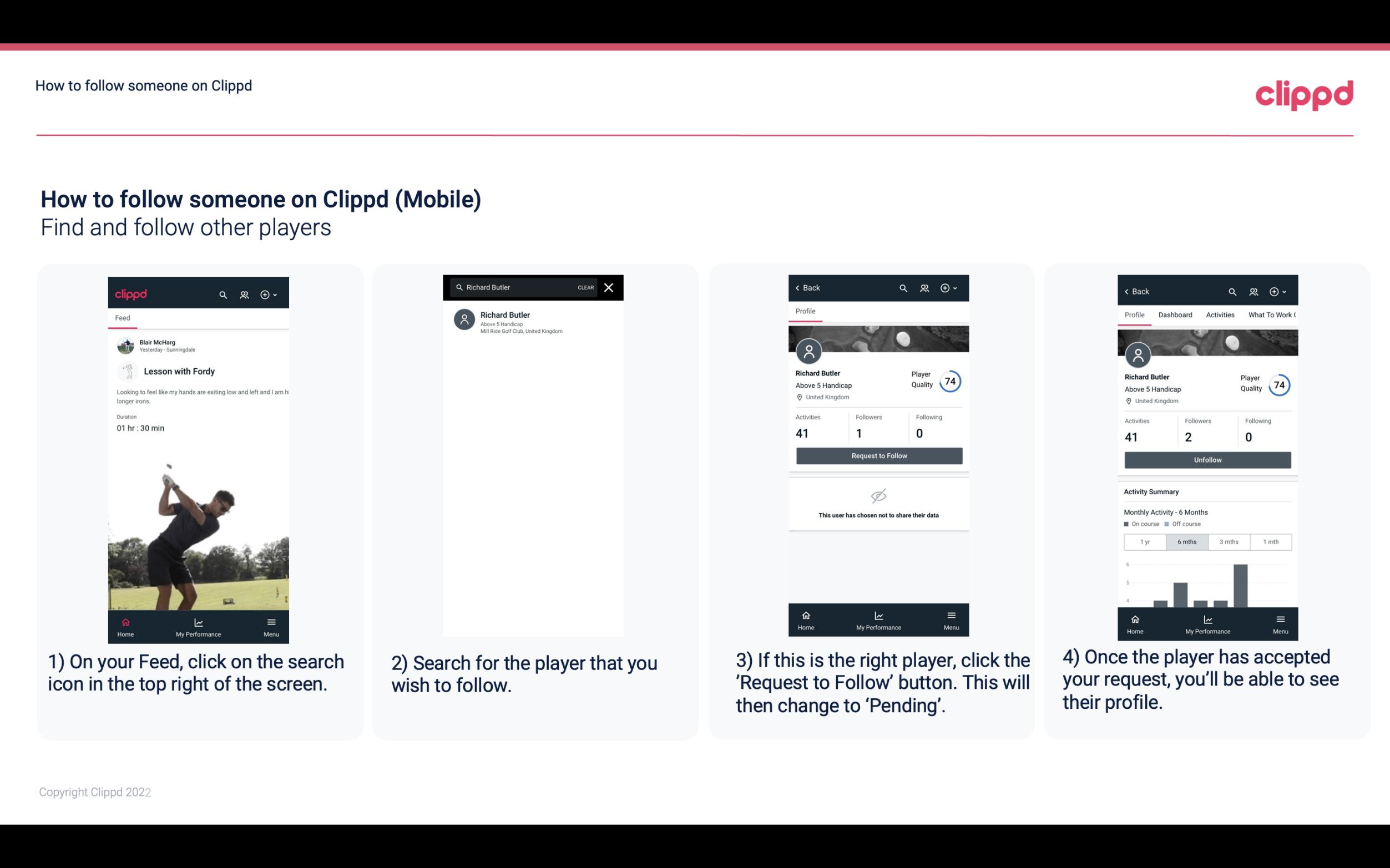Image resolution: width=1390 pixels, height=868 pixels.
Task: Click the profile/account icon in top bar
Action: (244, 293)
